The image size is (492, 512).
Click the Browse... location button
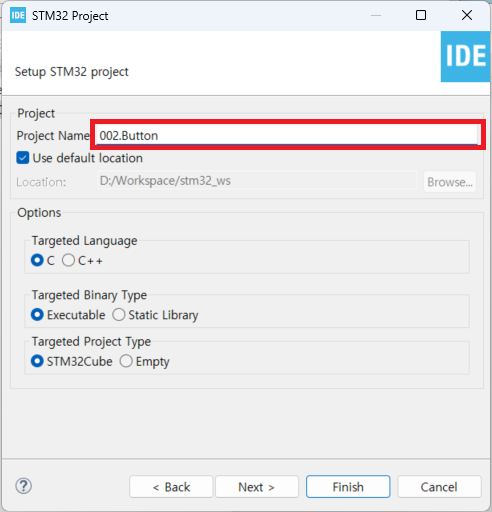point(450,182)
